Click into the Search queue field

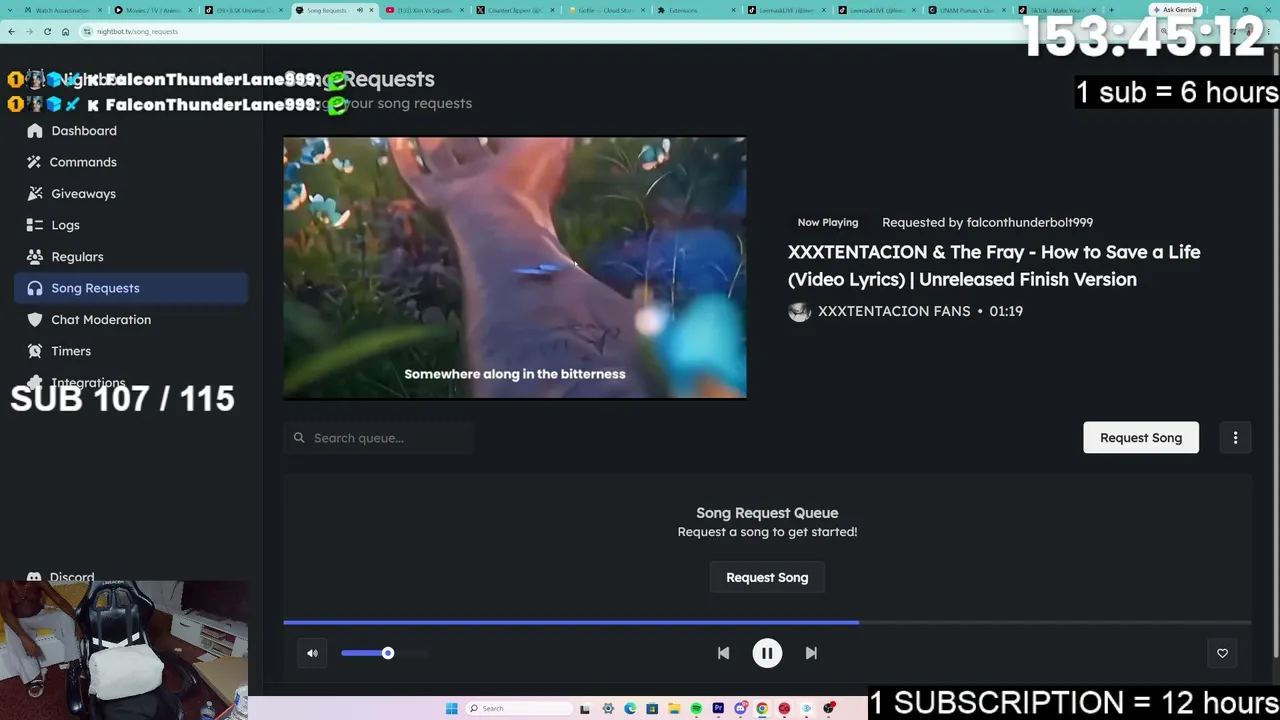pyautogui.click(x=379, y=438)
